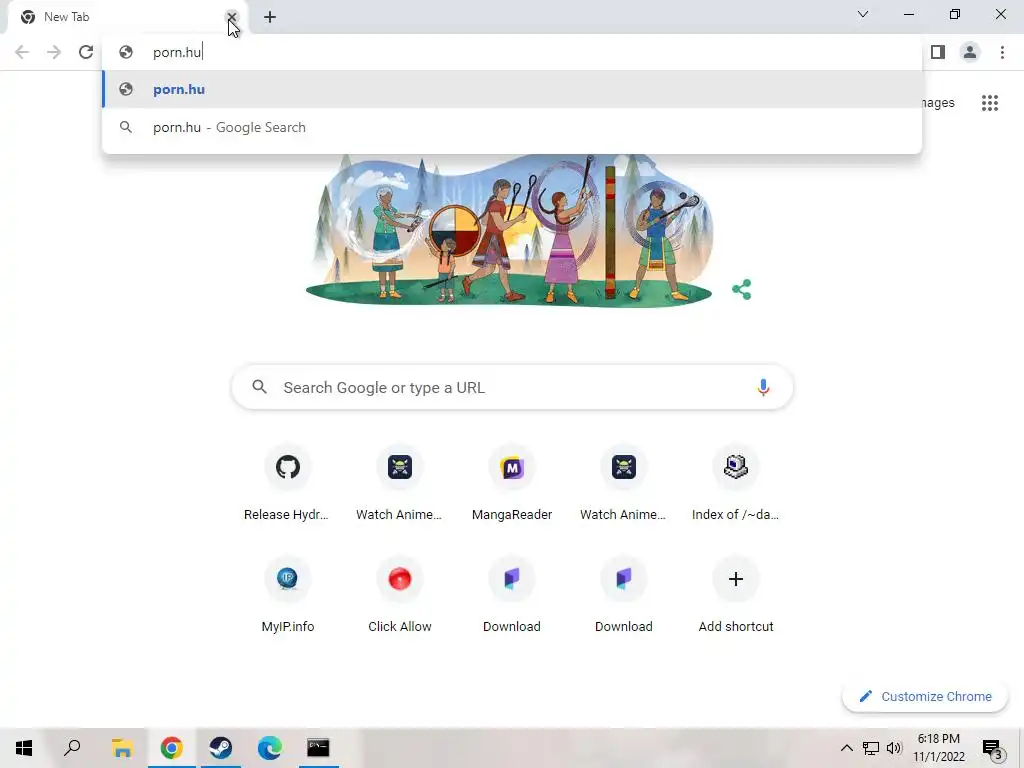
Task: Click the Search Google or type a URL box
Action: 512,387
